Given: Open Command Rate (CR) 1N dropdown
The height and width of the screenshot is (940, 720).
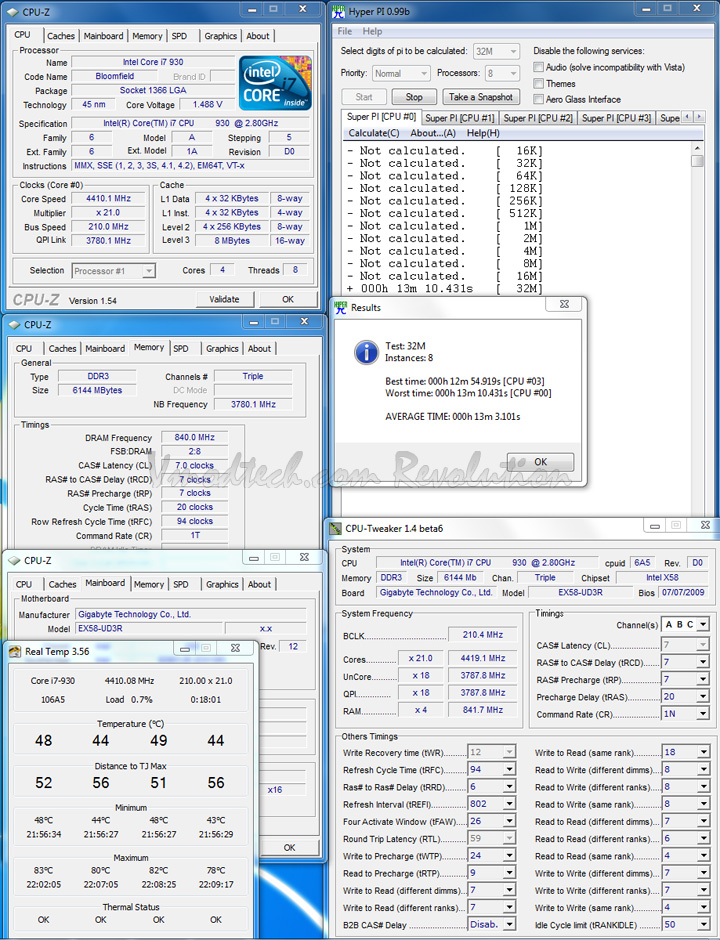Looking at the screenshot, I should click(703, 714).
